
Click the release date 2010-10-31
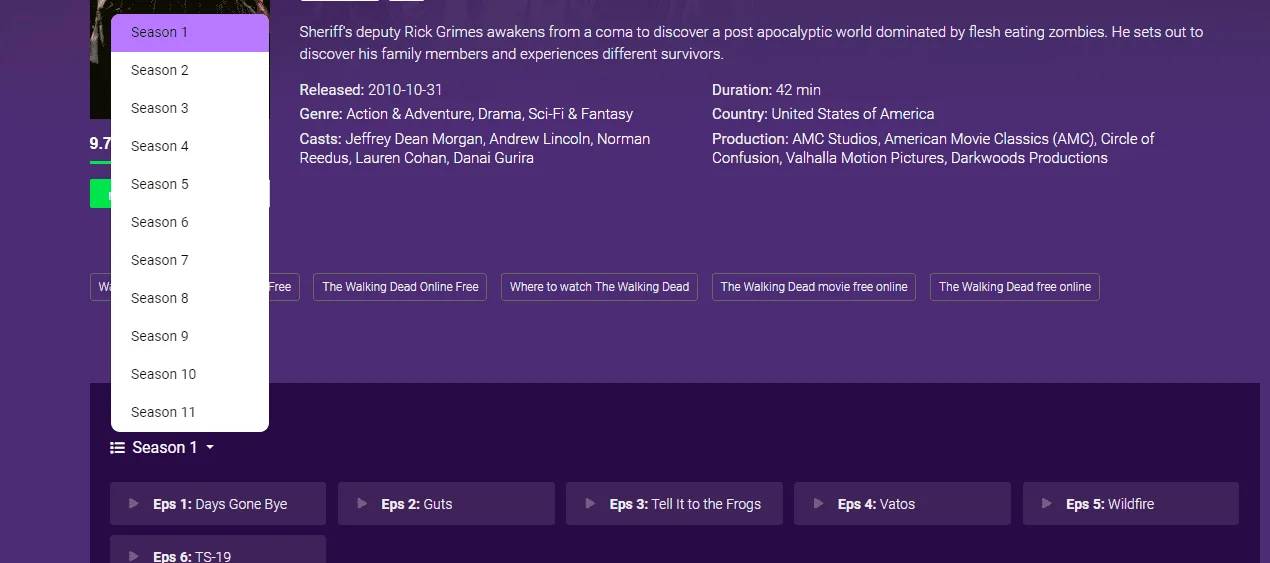(405, 90)
